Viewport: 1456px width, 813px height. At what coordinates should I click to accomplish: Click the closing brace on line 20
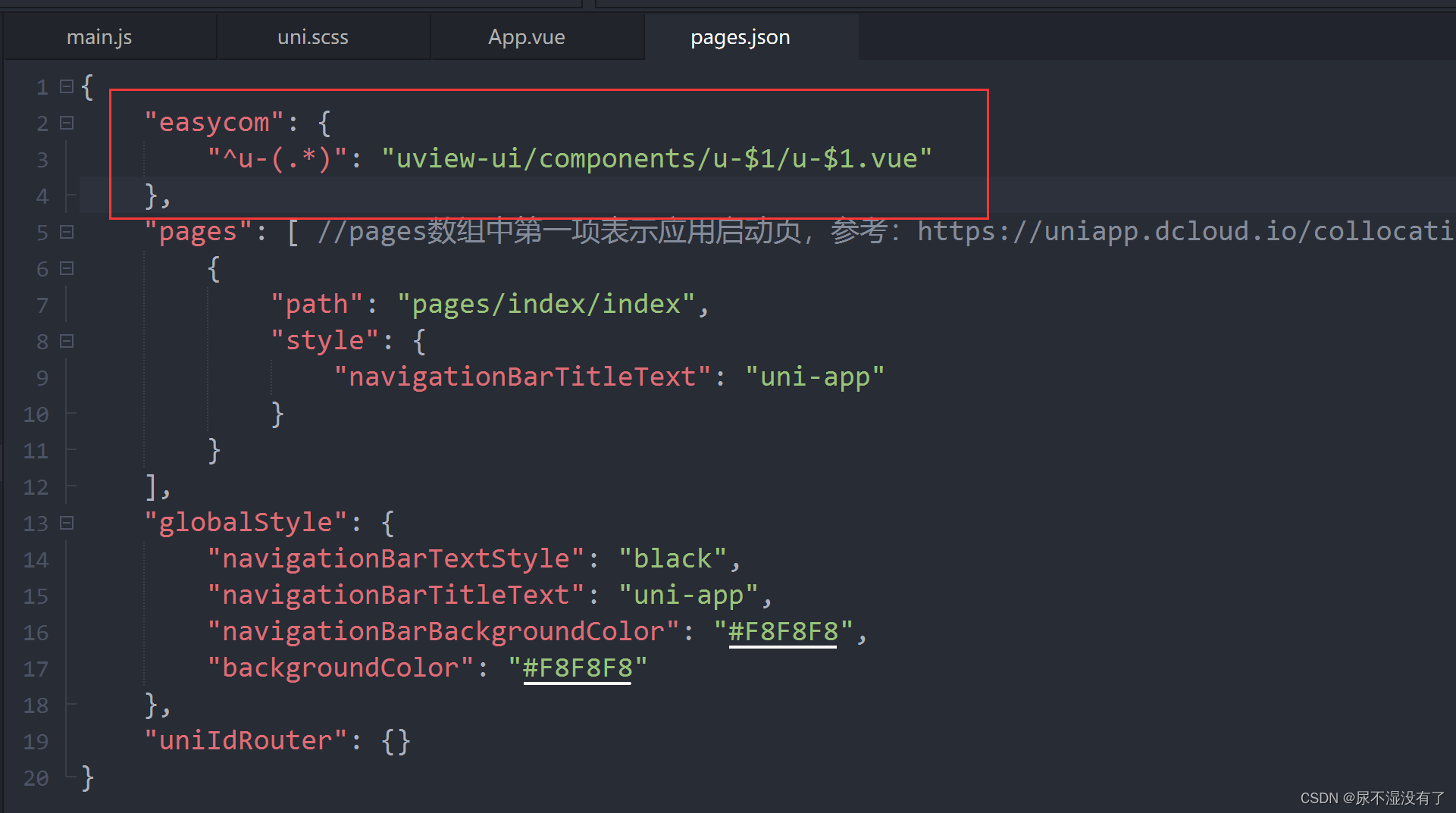[88, 778]
